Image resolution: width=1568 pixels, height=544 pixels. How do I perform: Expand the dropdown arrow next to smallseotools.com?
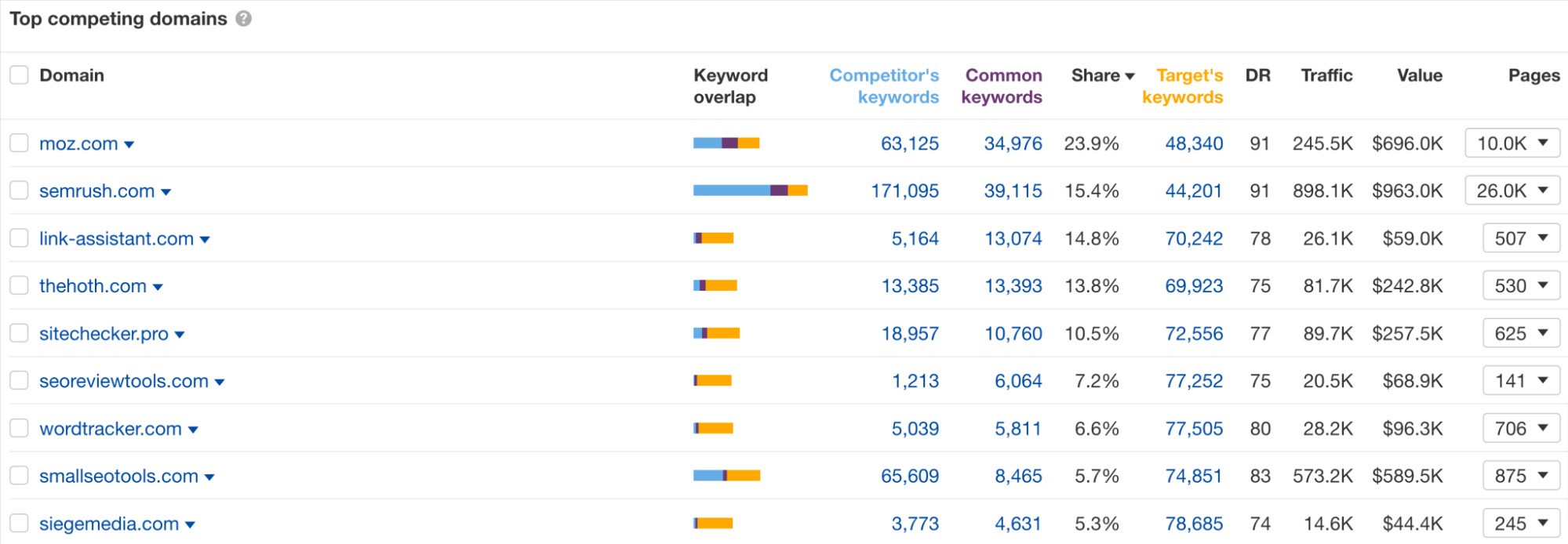click(209, 477)
